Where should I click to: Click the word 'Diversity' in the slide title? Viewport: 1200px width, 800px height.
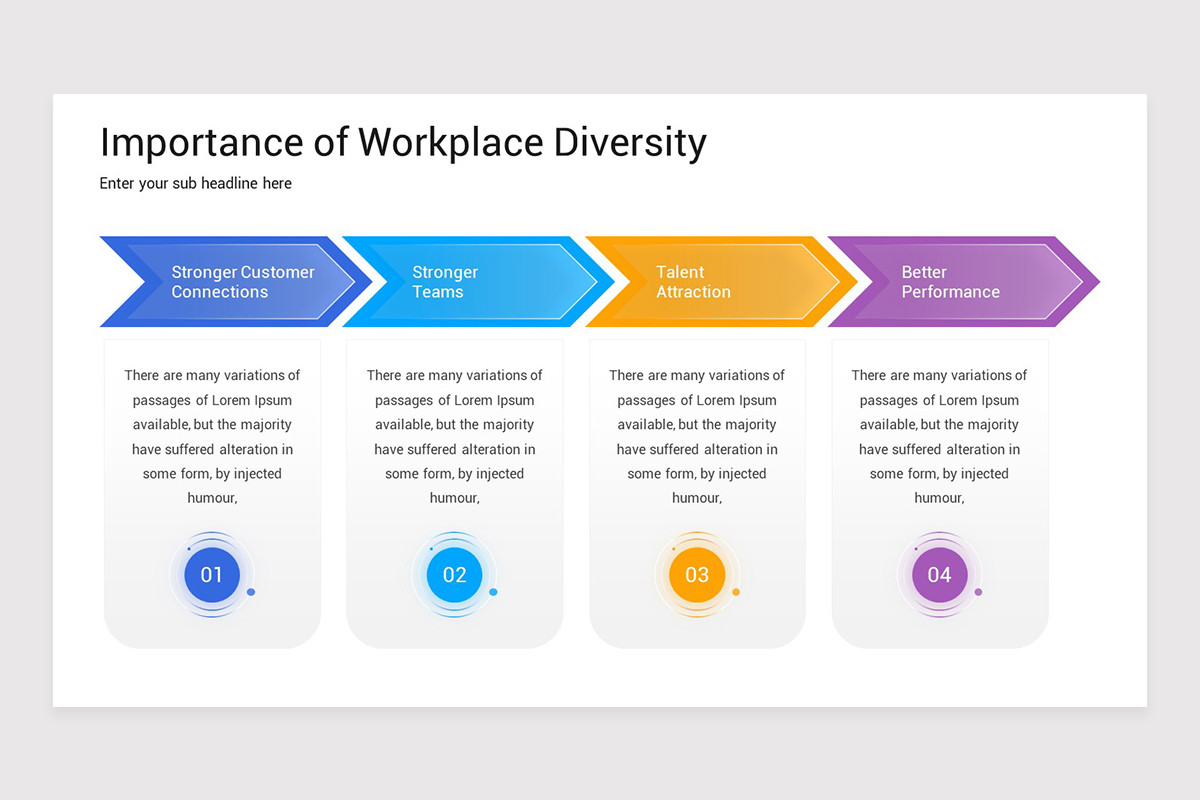point(631,143)
